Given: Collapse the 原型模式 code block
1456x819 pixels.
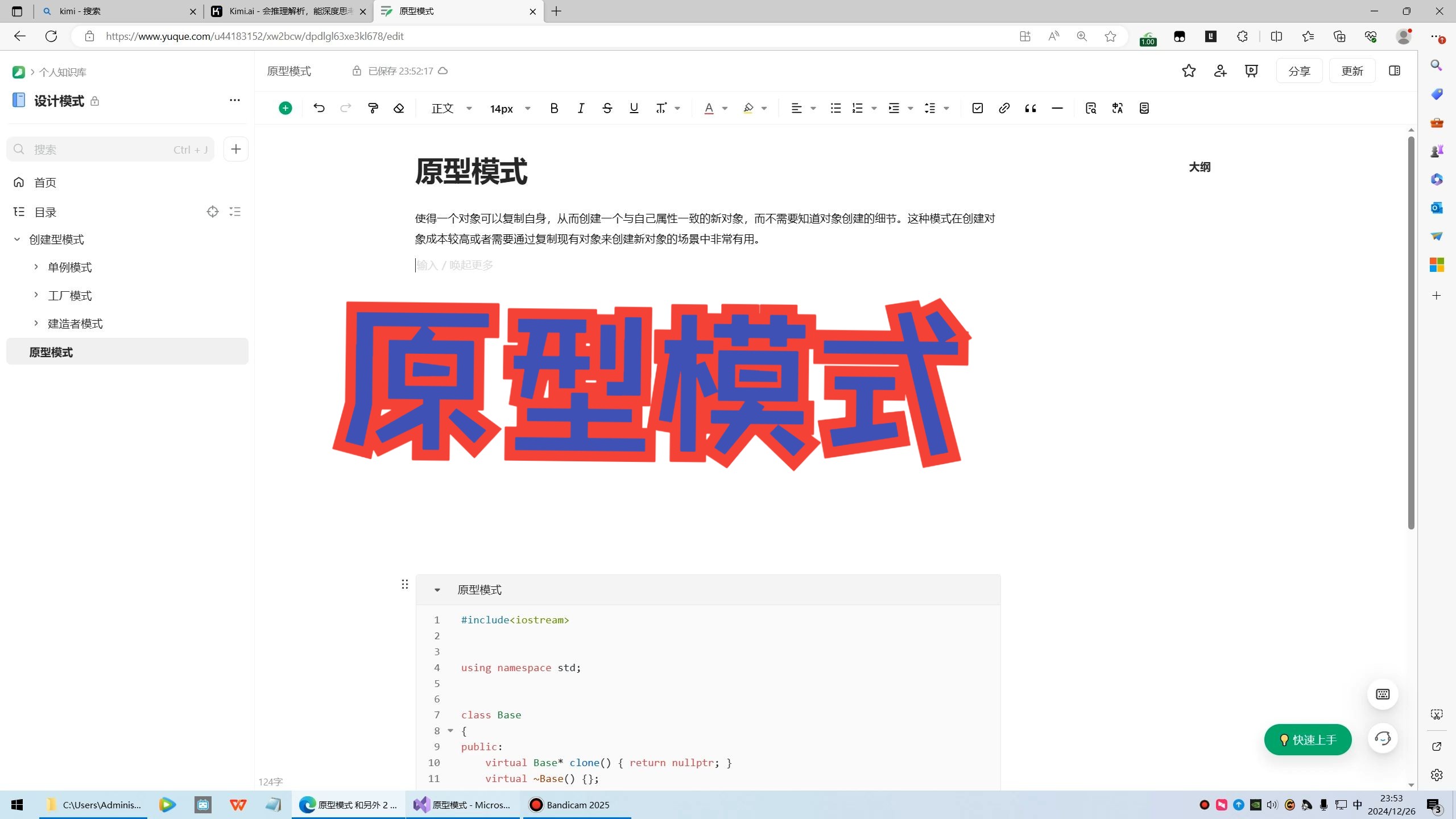Looking at the screenshot, I should 437,590.
